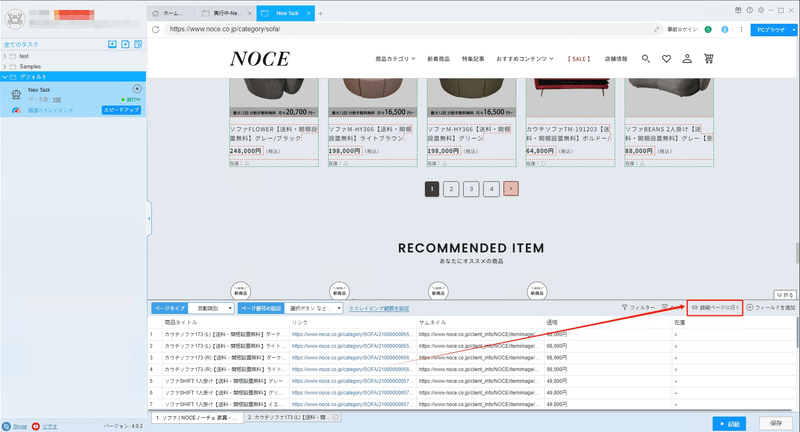Screen dimensions: 800x432
Task: Open the おすすめコンテンツ menu on NOCE
Action: click(525, 59)
